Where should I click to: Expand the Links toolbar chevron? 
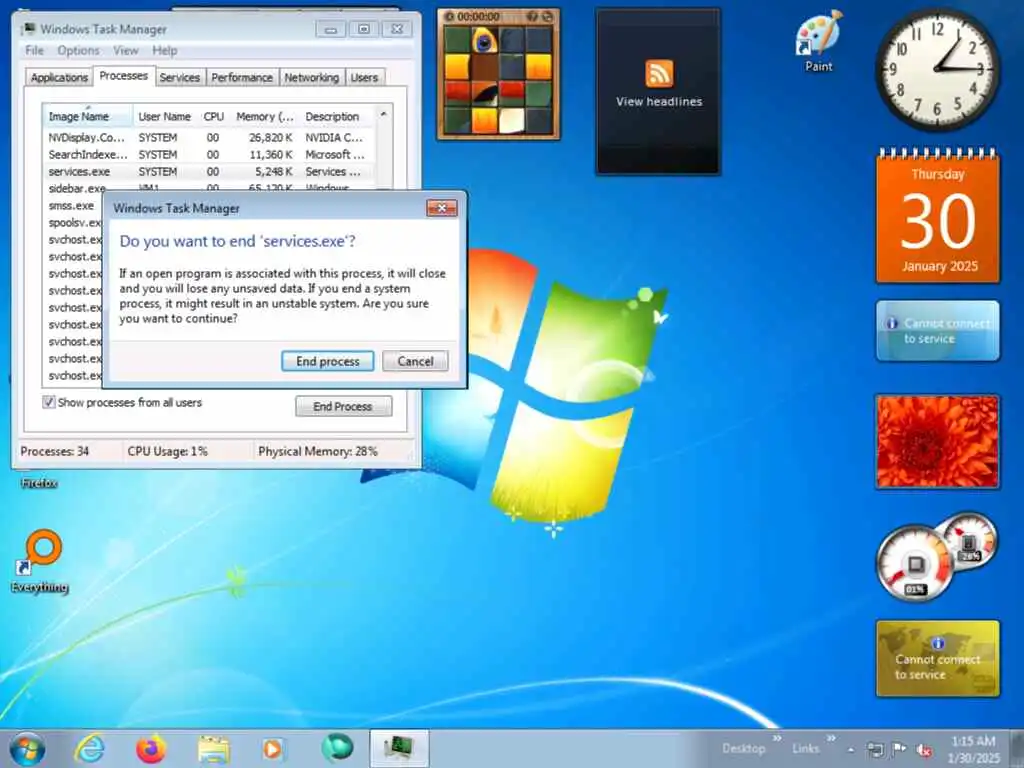[831, 738]
